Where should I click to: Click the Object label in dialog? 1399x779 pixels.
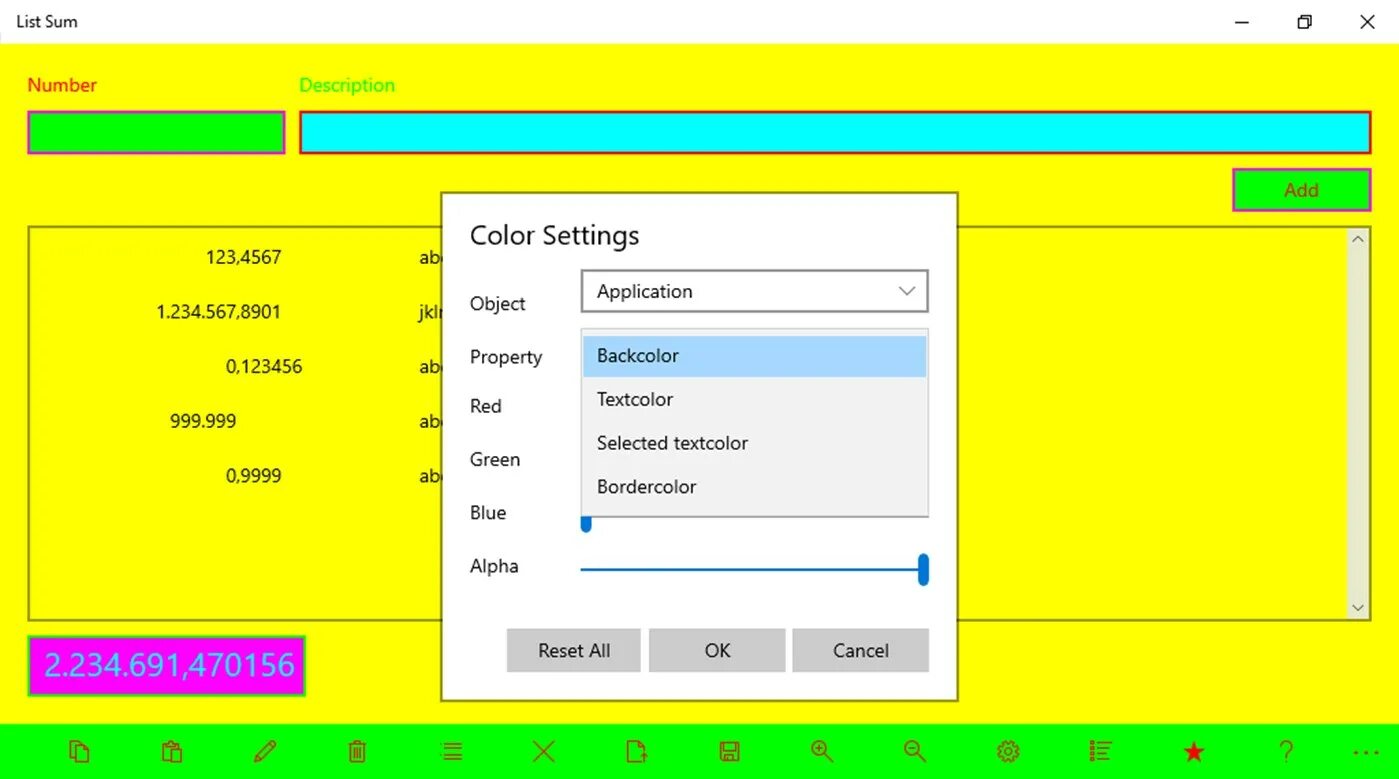point(498,304)
